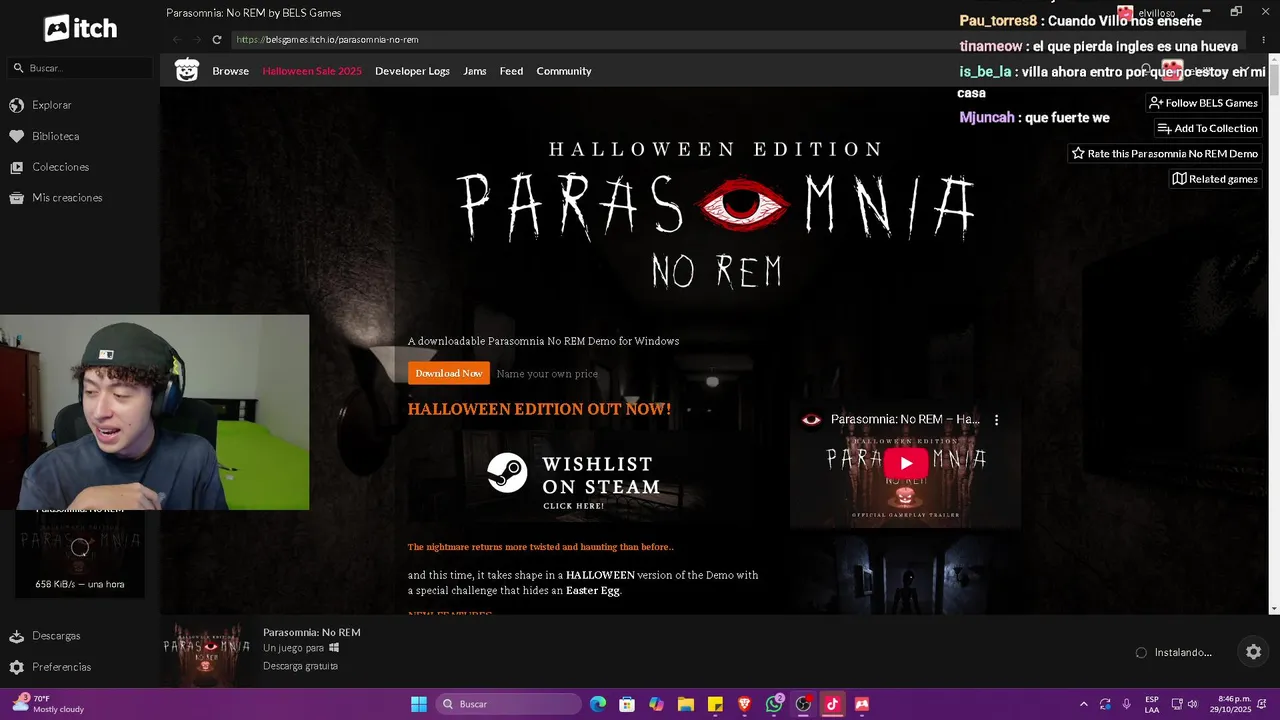This screenshot has width=1280, height=720.
Task: Click the microphone tray icon
Action: tap(1126, 704)
